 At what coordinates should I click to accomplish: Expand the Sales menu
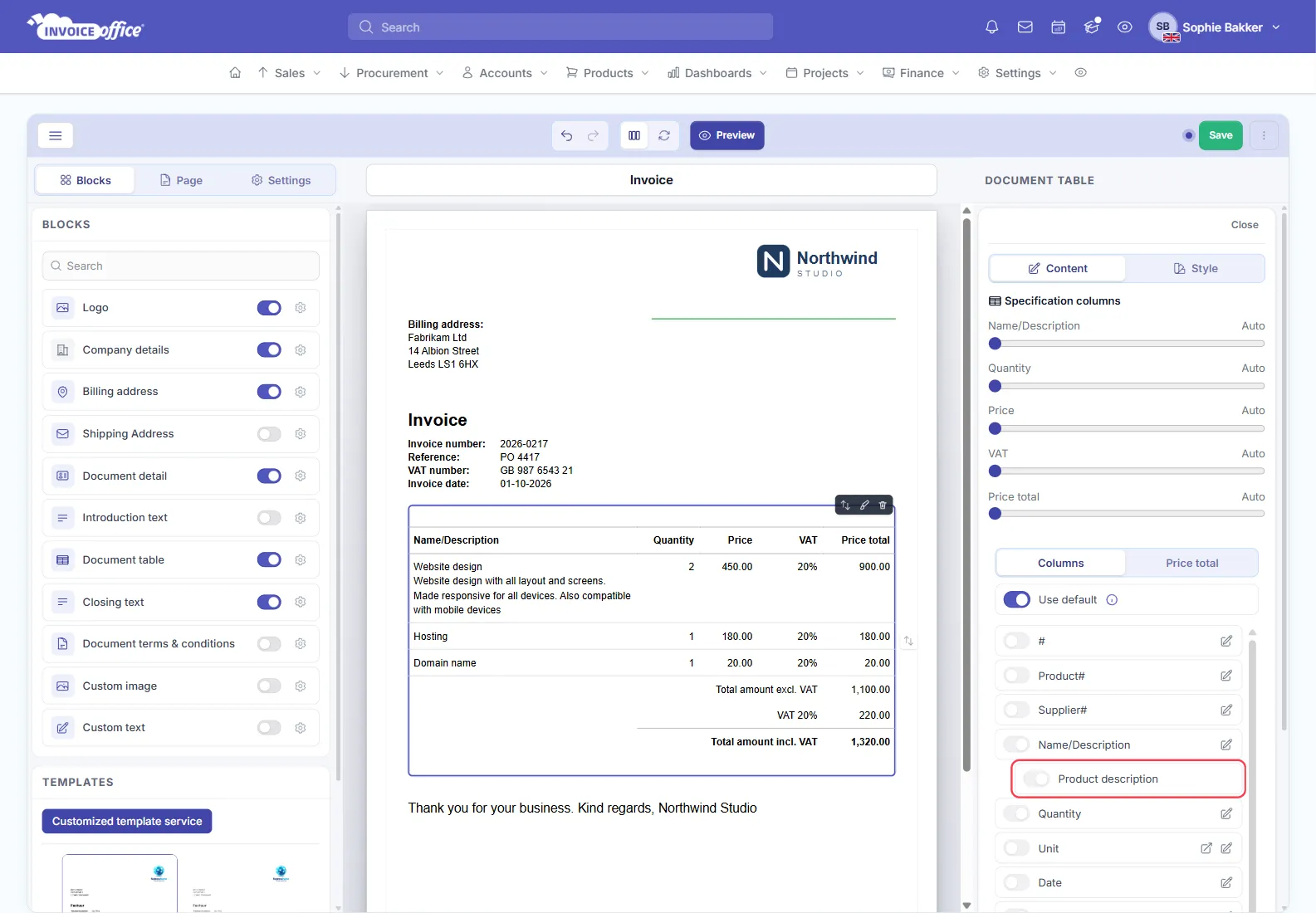(x=289, y=73)
